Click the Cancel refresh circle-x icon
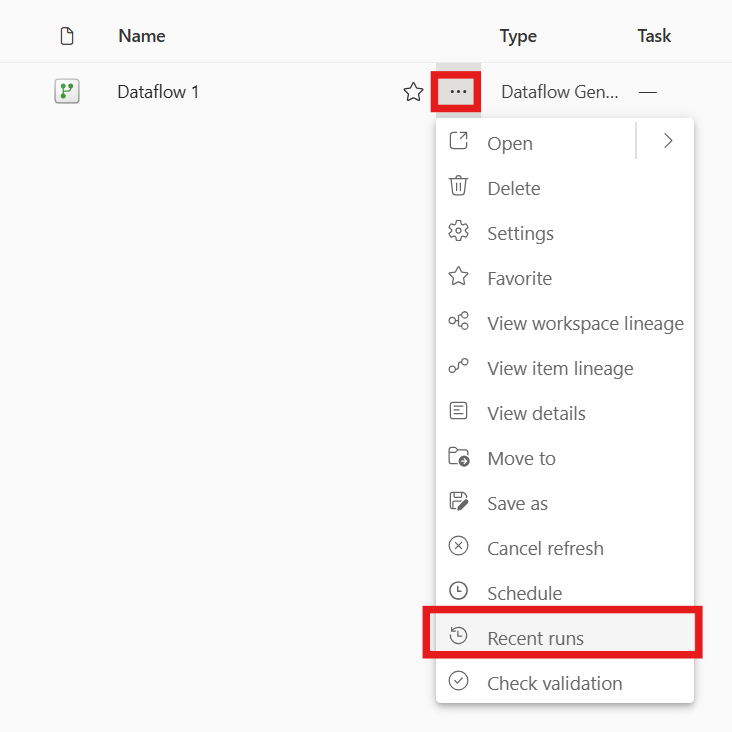Viewport: 732px width, 732px height. pos(458,547)
